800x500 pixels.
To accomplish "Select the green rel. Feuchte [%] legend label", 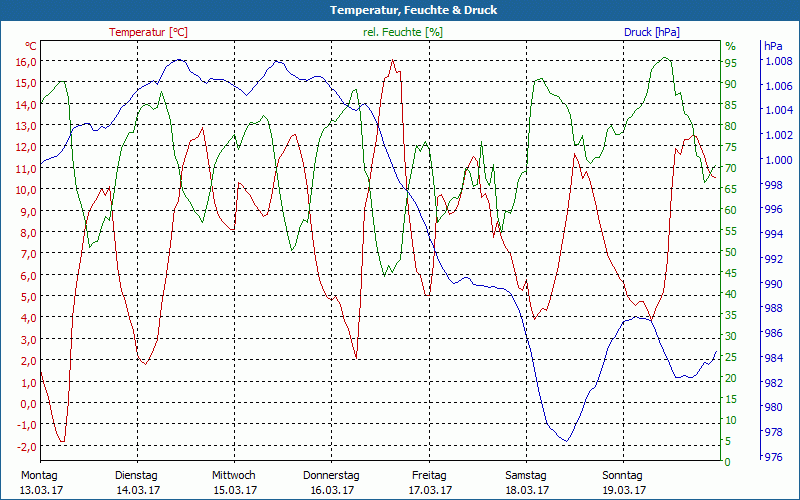I will coord(403,32).
